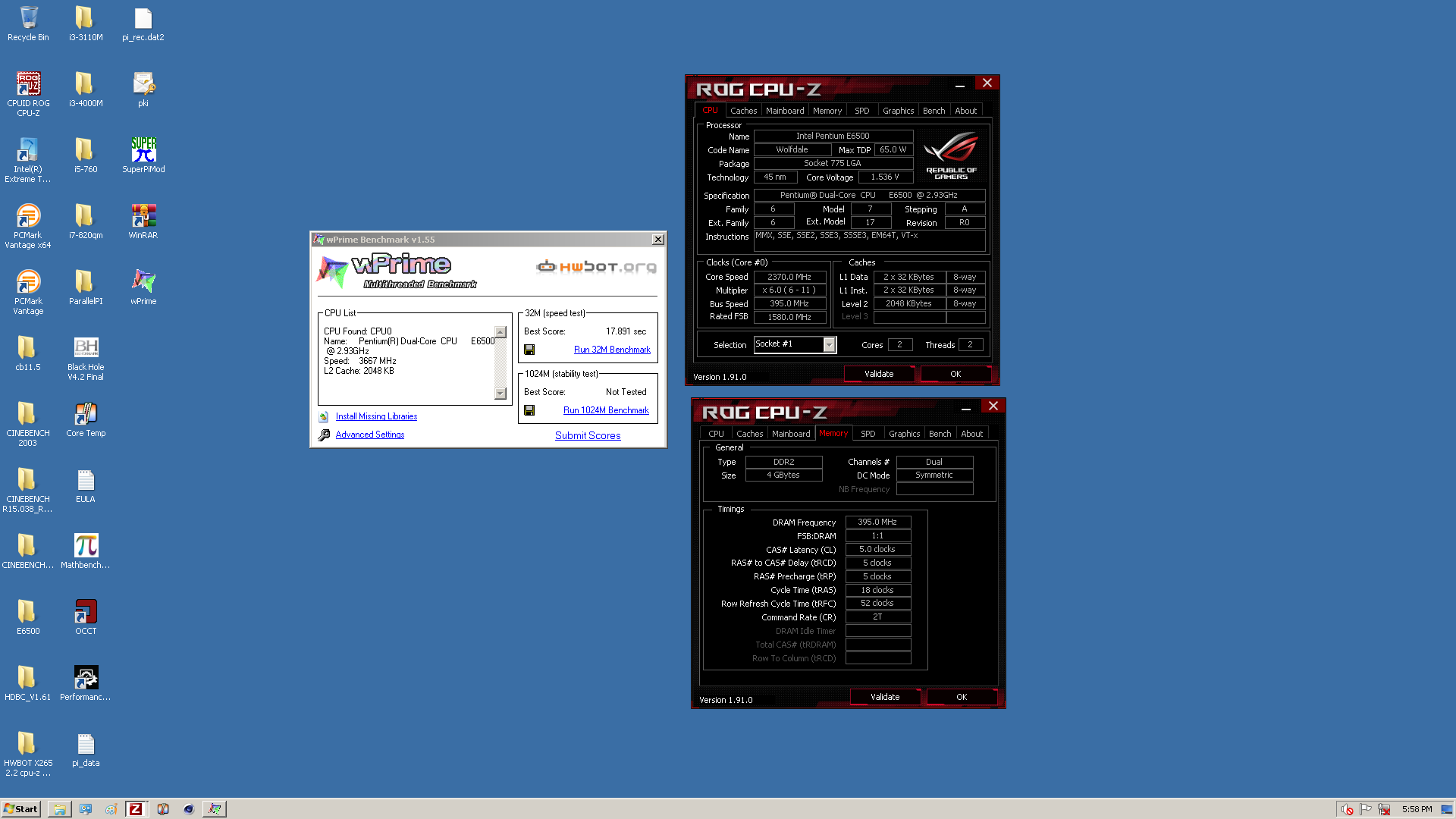Click Validate in lower CPU-Z window
The height and width of the screenshot is (819, 1456).
pyautogui.click(x=885, y=697)
